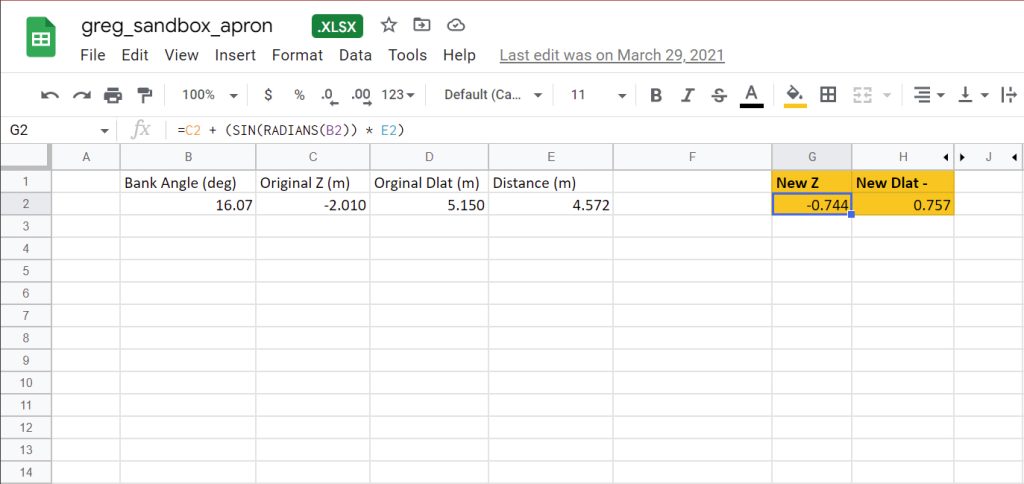1024x484 pixels.
Task: Open the Format menu
Action: point(297,55)
